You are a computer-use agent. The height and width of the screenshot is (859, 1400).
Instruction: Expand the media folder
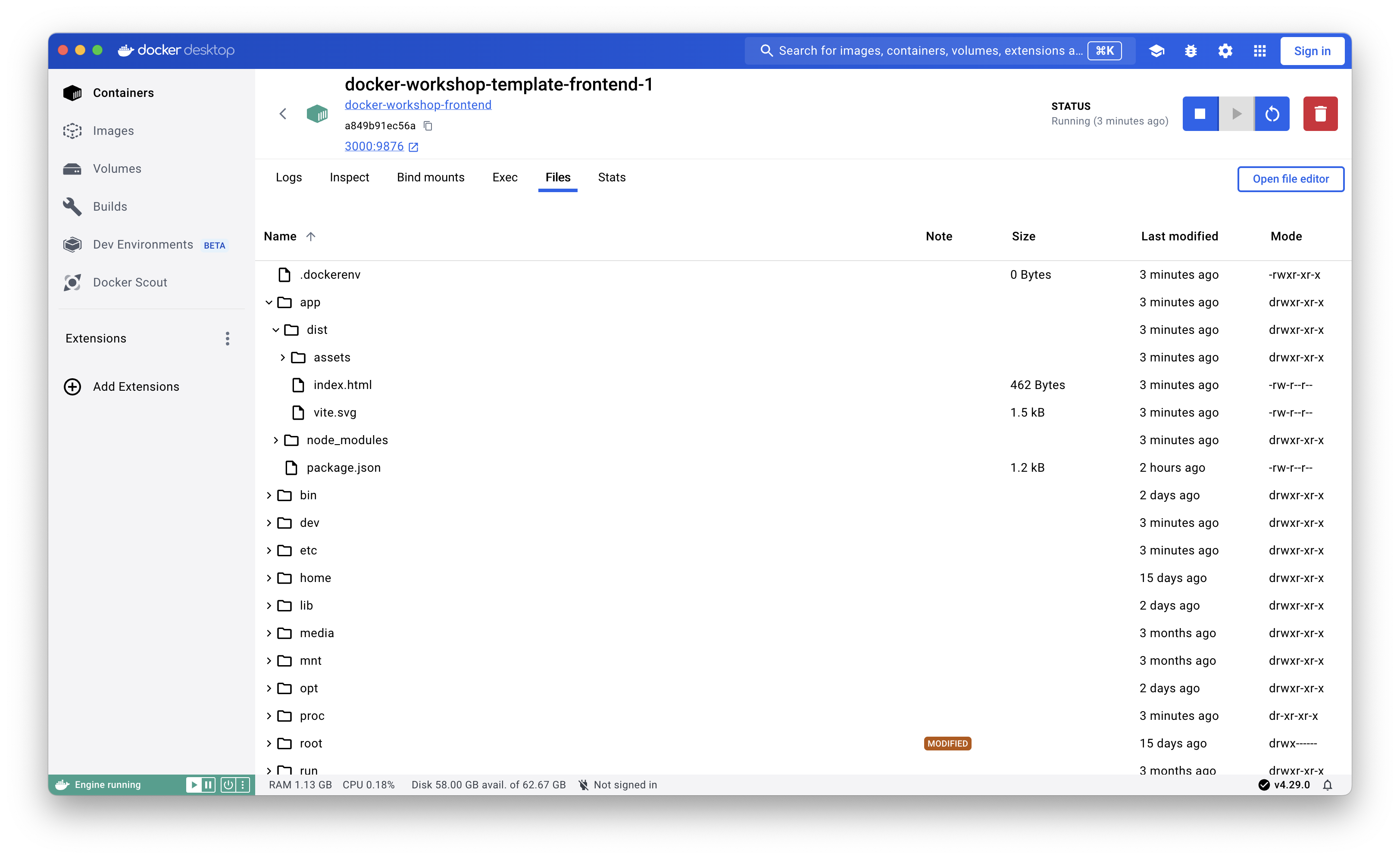click(x=269, y=633)
